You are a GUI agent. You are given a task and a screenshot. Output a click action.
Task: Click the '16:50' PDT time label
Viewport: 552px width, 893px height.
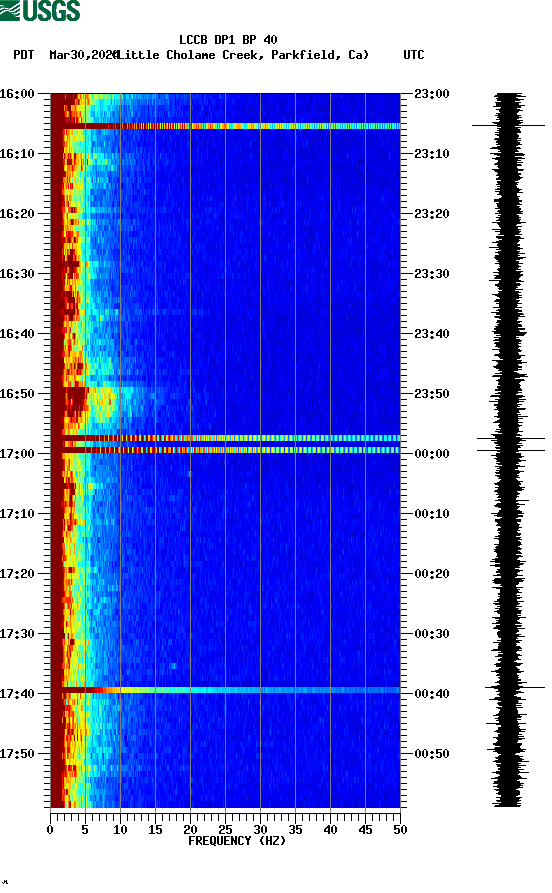click(17, 394)
